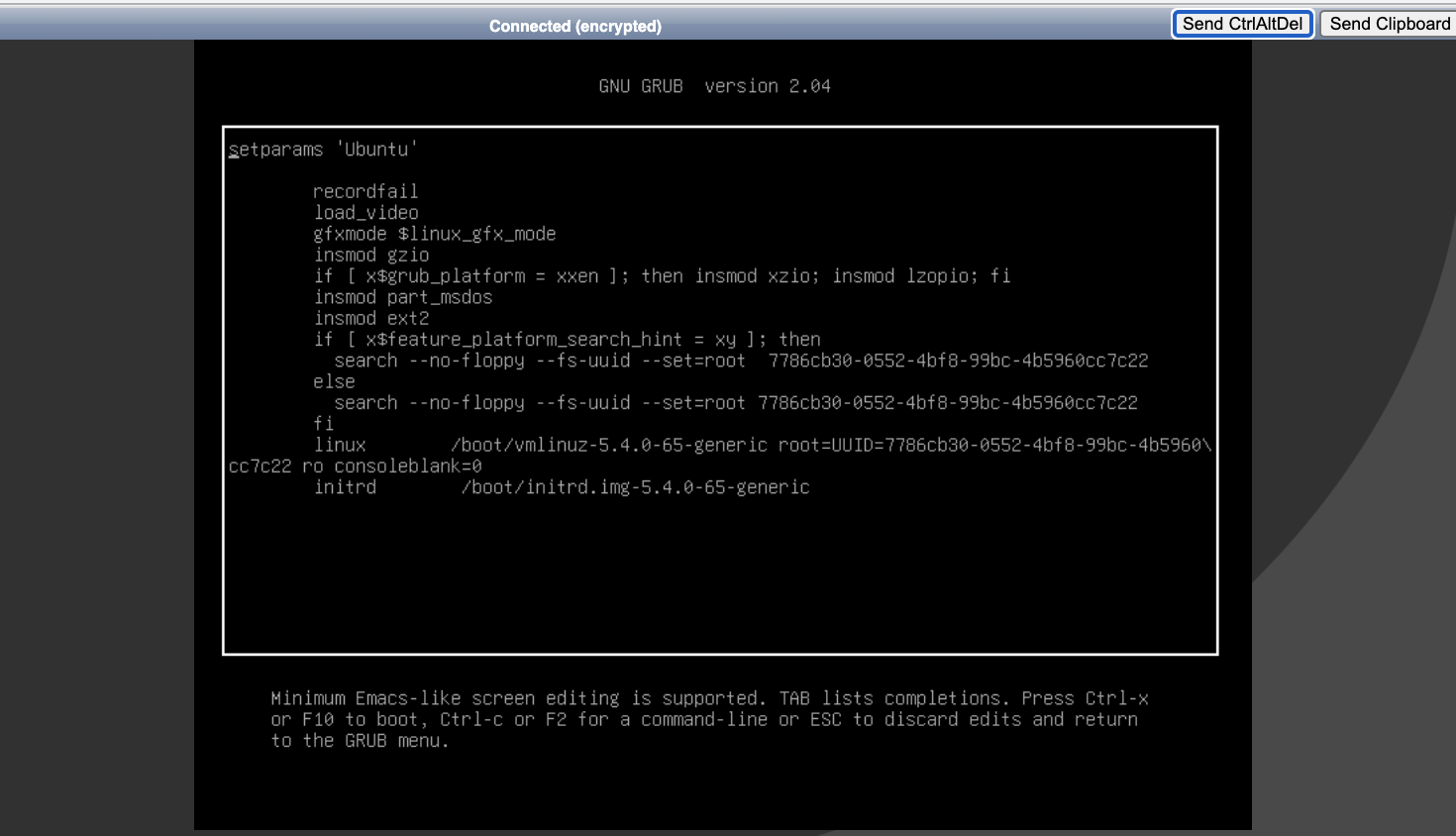Click "Ctrl-x" in the help text
Screen dimensions: 1456x836
coord(1116,698)
